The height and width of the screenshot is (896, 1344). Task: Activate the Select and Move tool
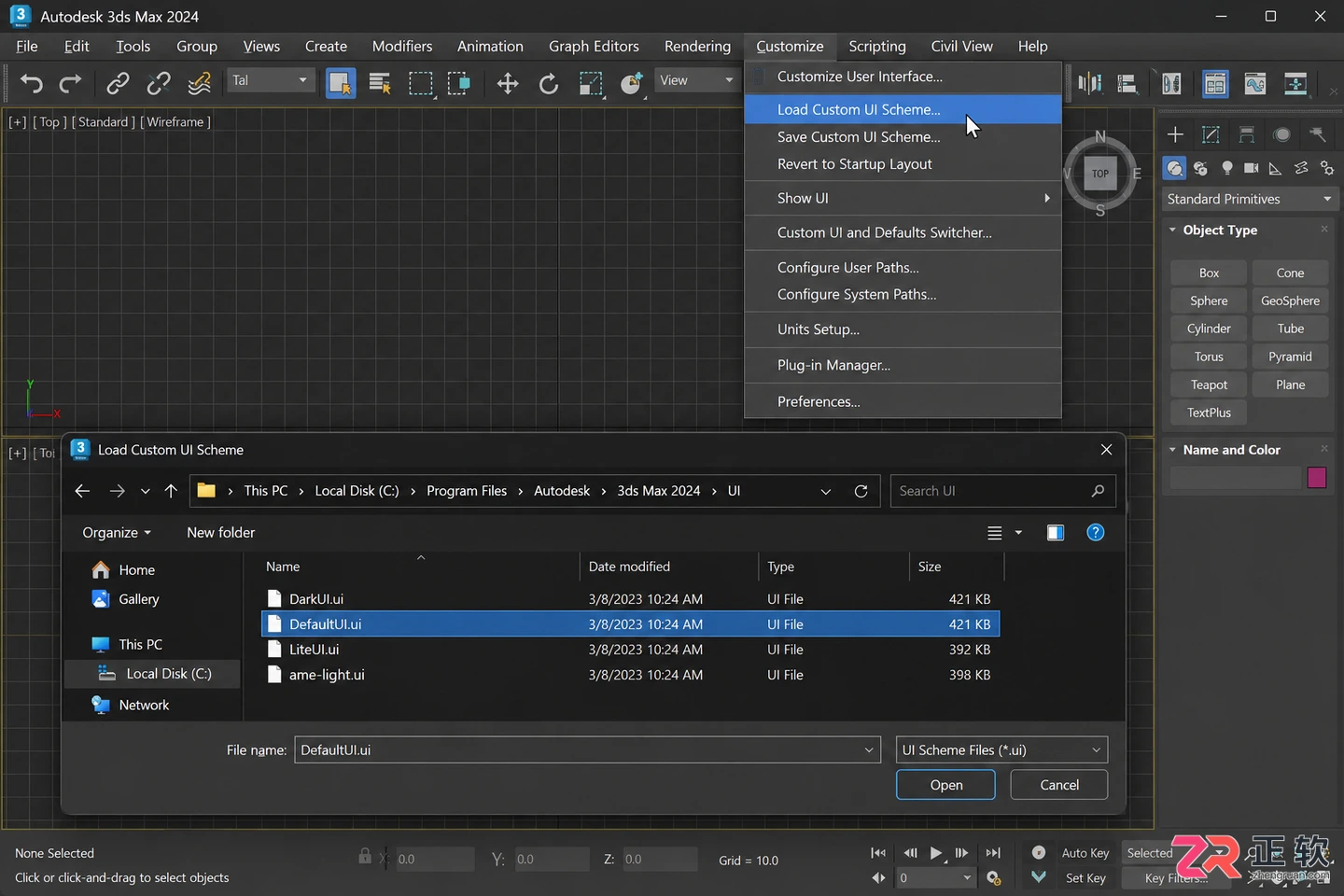507,83
